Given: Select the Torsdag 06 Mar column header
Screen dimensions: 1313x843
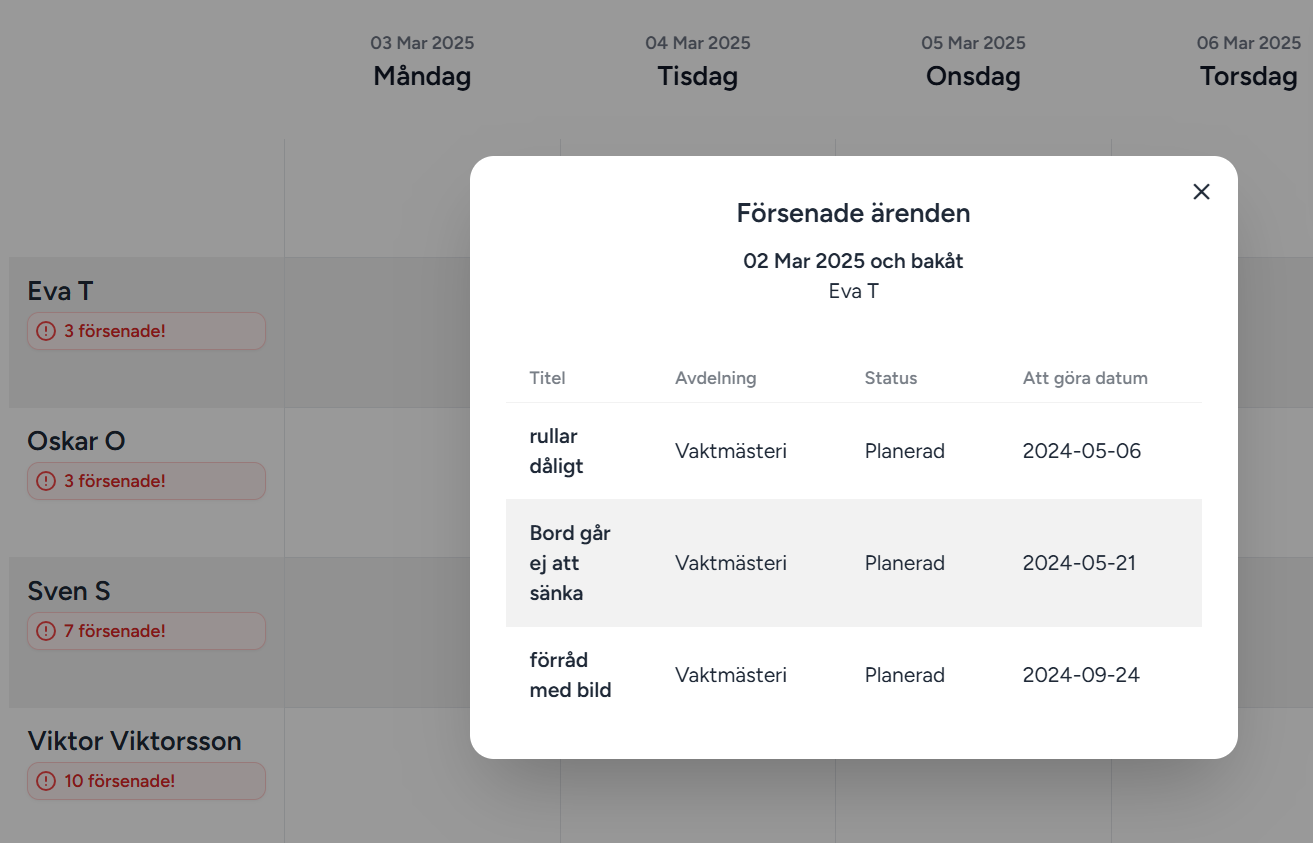Looking at the screenshot, I should point(1248,63).
